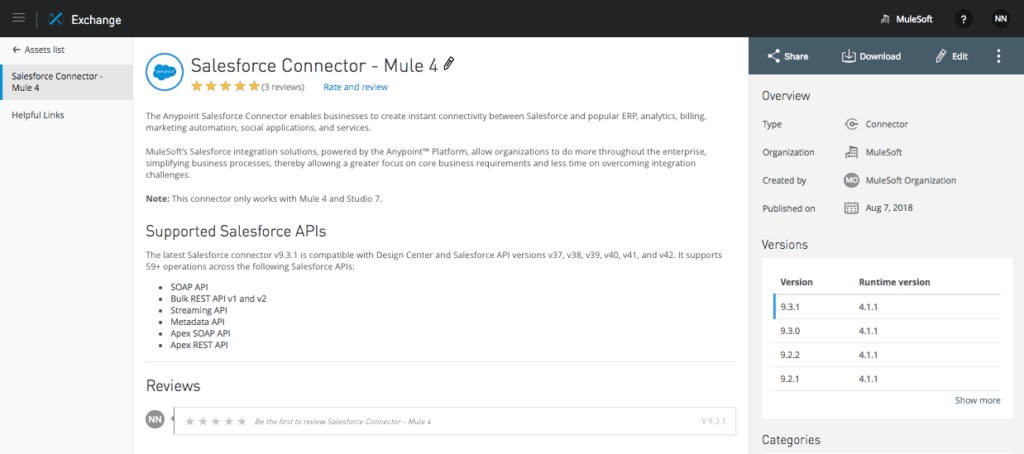Open the three-dot more options menu
Screen dimensions: 1024x454
tap(998, 56)
